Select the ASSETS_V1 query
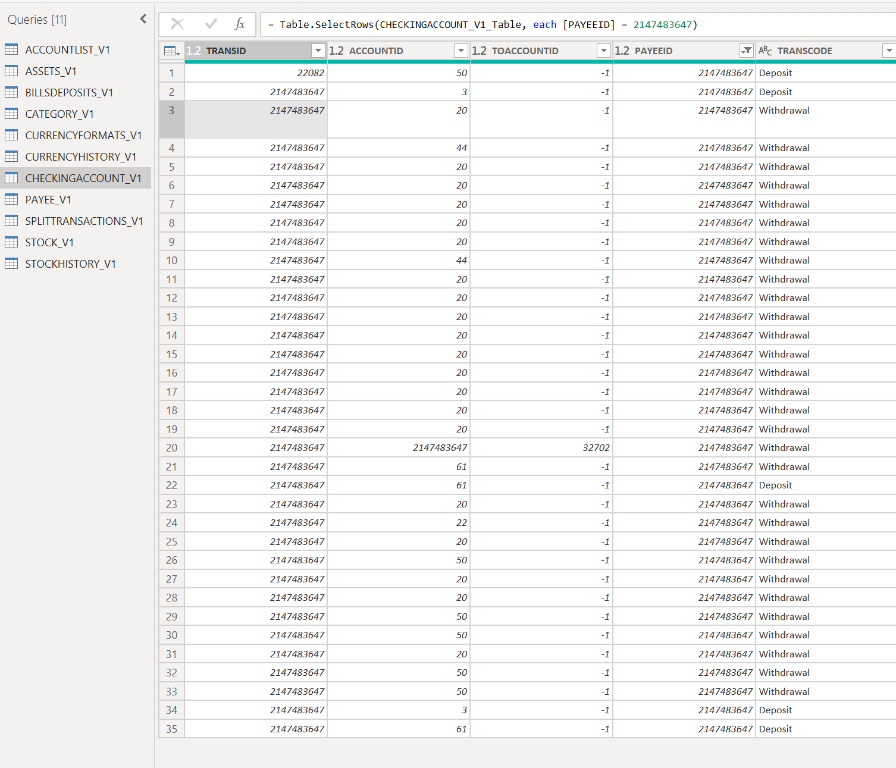 click(x=75, y=71)
